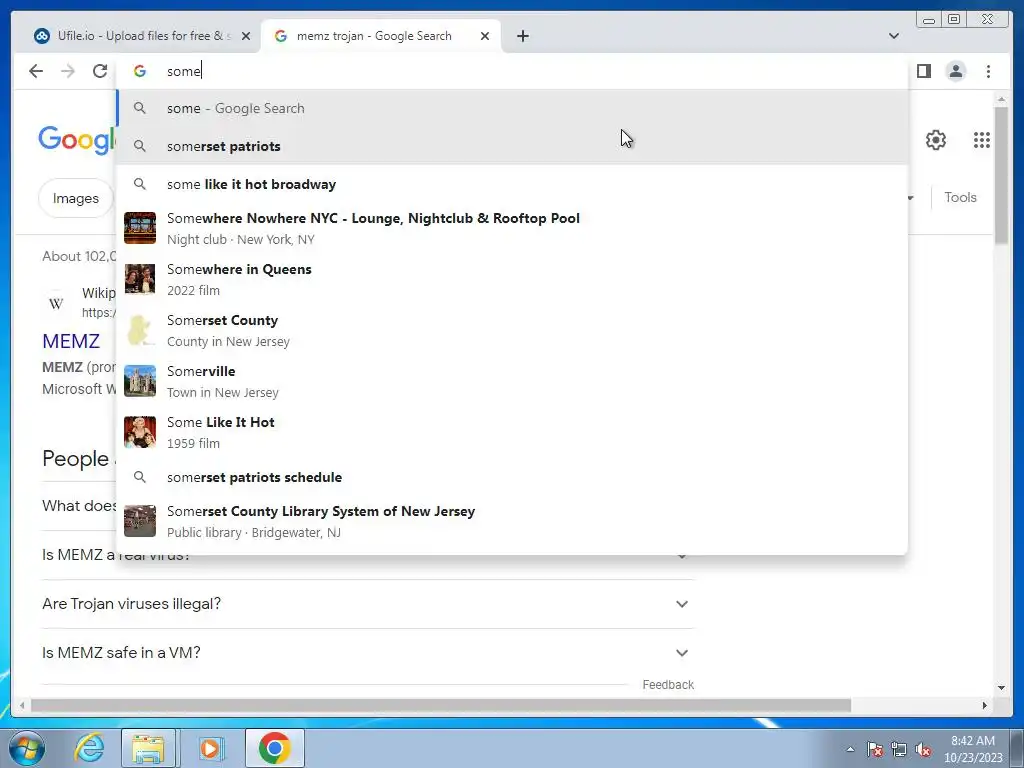
Task: Click the Chrome taskbar button
Action: point(274,748)
